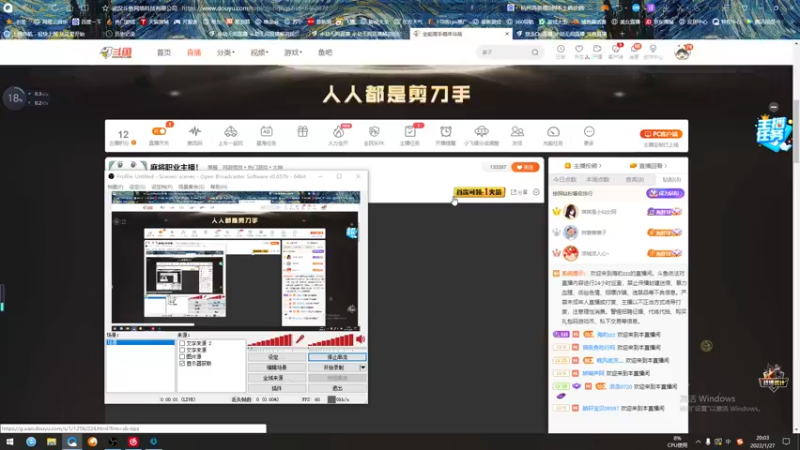Viewport: 800px width, 450px height.
Task: Adjust the desktop volume bars in OBS
Action: (x=331, y=341)
